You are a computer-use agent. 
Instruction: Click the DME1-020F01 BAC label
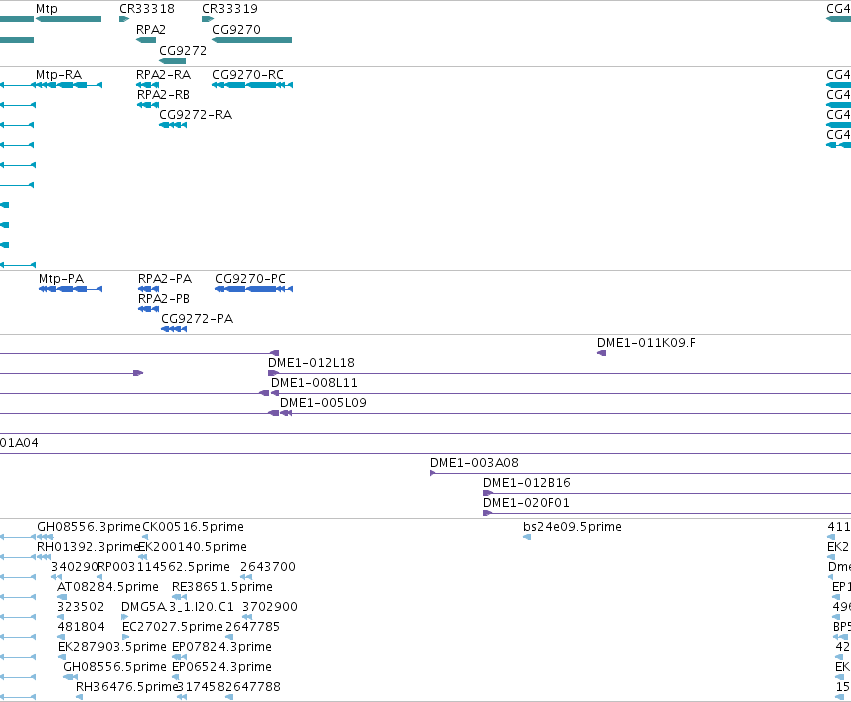[526, 503]
